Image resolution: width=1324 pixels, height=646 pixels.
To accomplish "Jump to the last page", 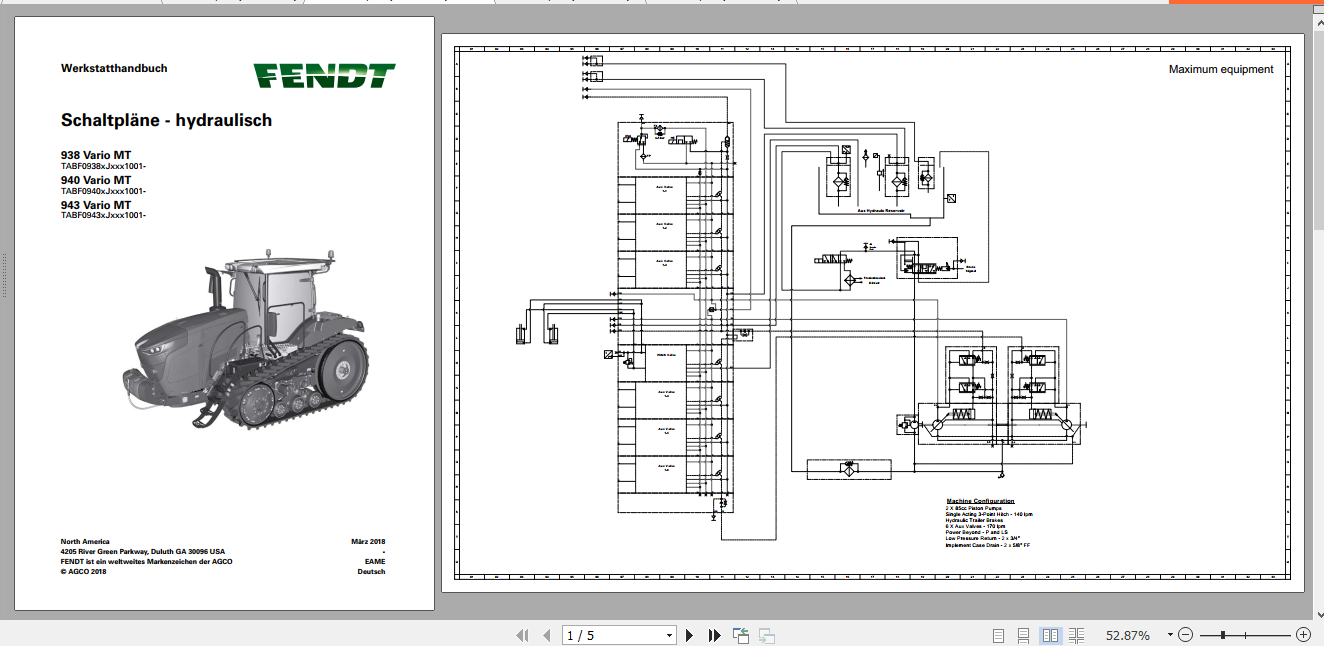I will pos(715,635).
